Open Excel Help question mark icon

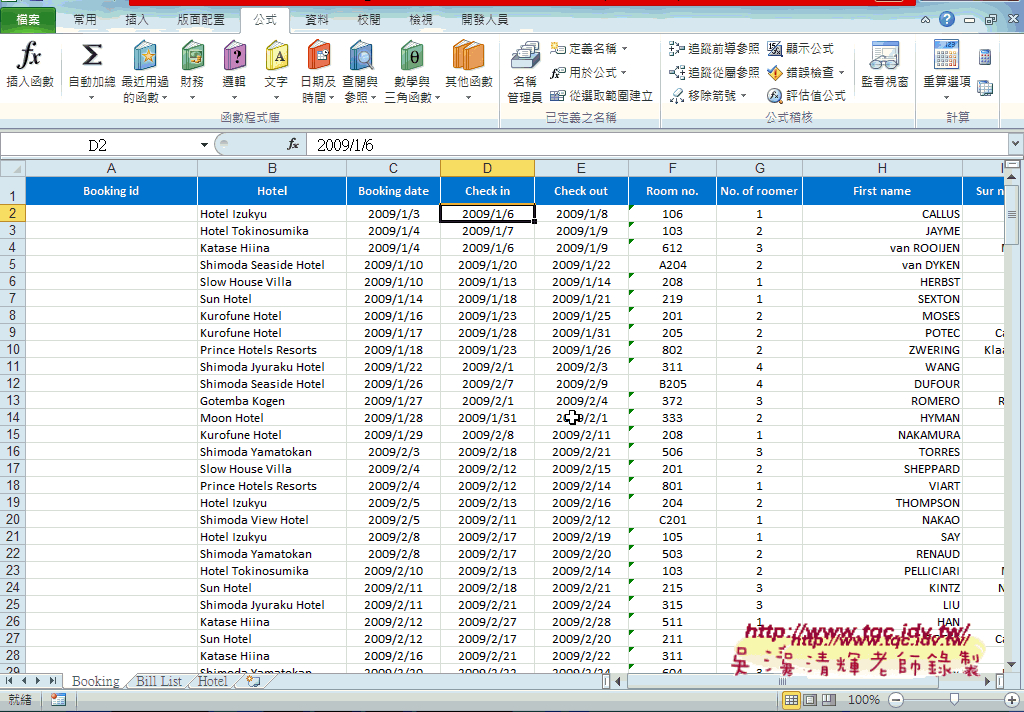(x=947, y=20)
